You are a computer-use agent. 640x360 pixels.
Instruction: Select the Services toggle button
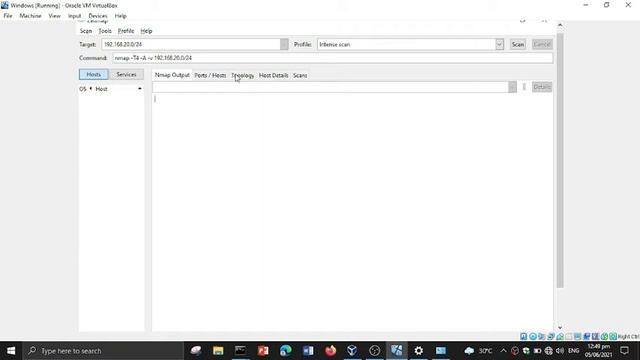(126, 74)
